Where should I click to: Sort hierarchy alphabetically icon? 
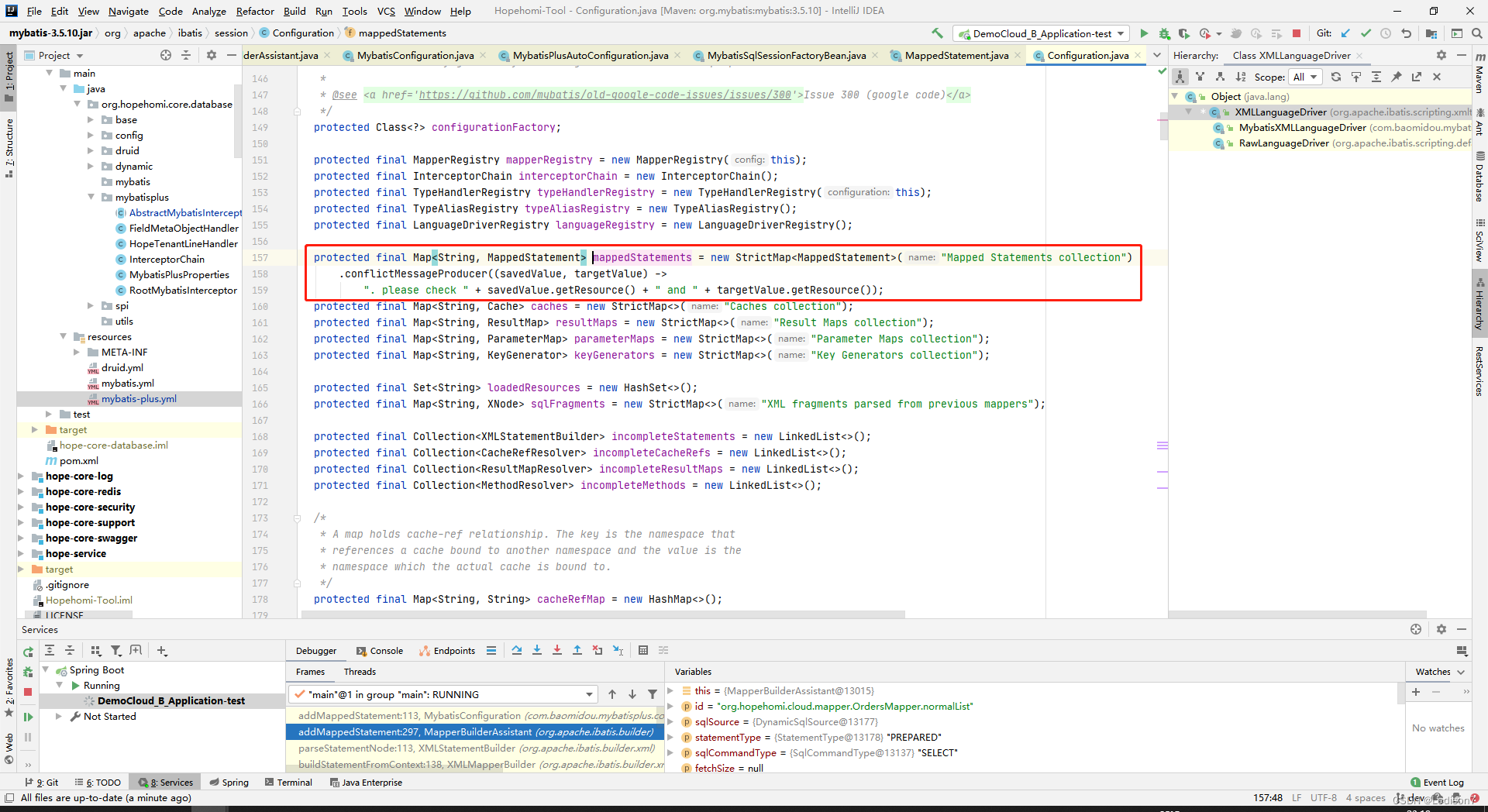(x=1240, y=77)
